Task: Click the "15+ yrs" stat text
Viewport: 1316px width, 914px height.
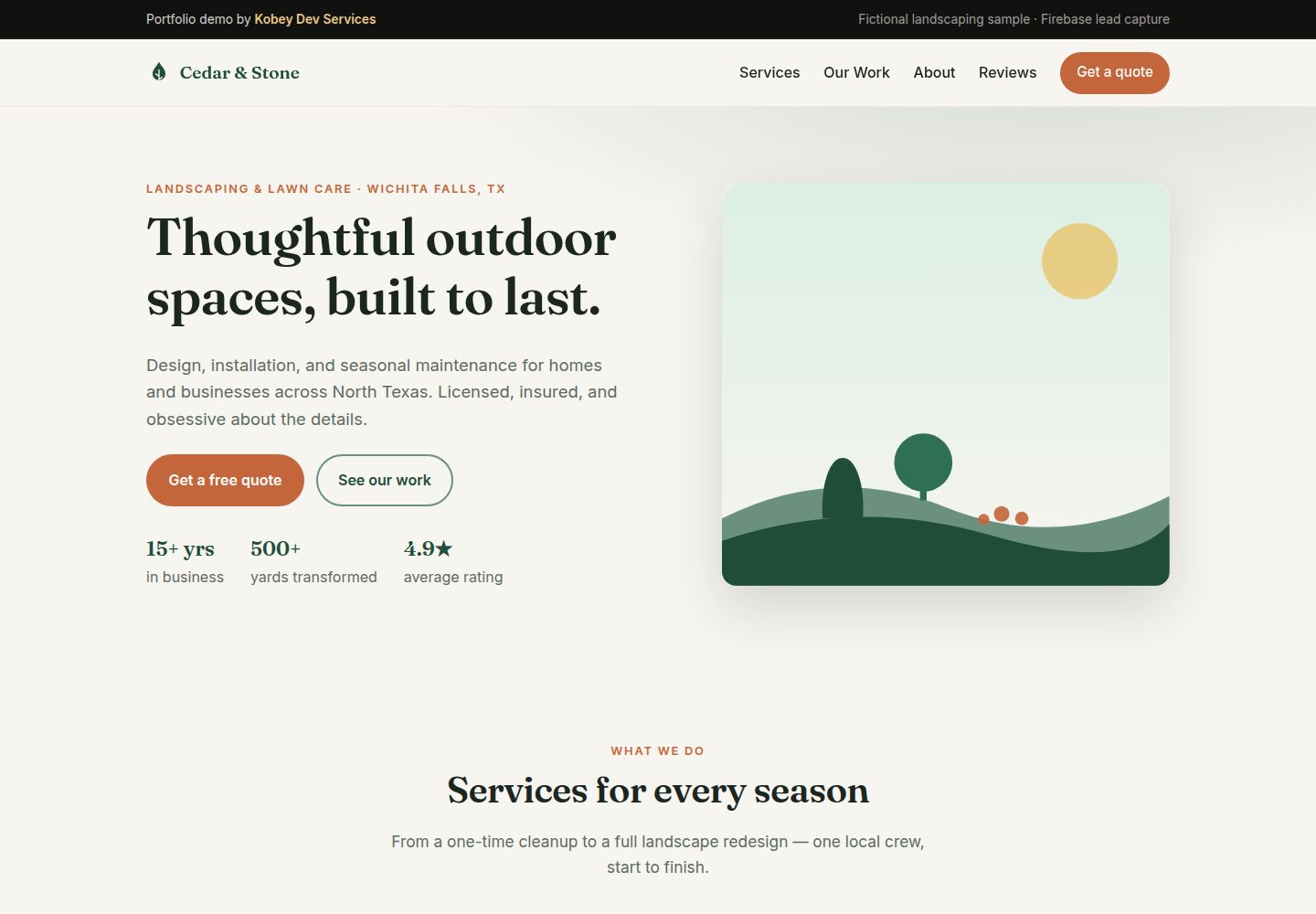Action: click(180, 548)
